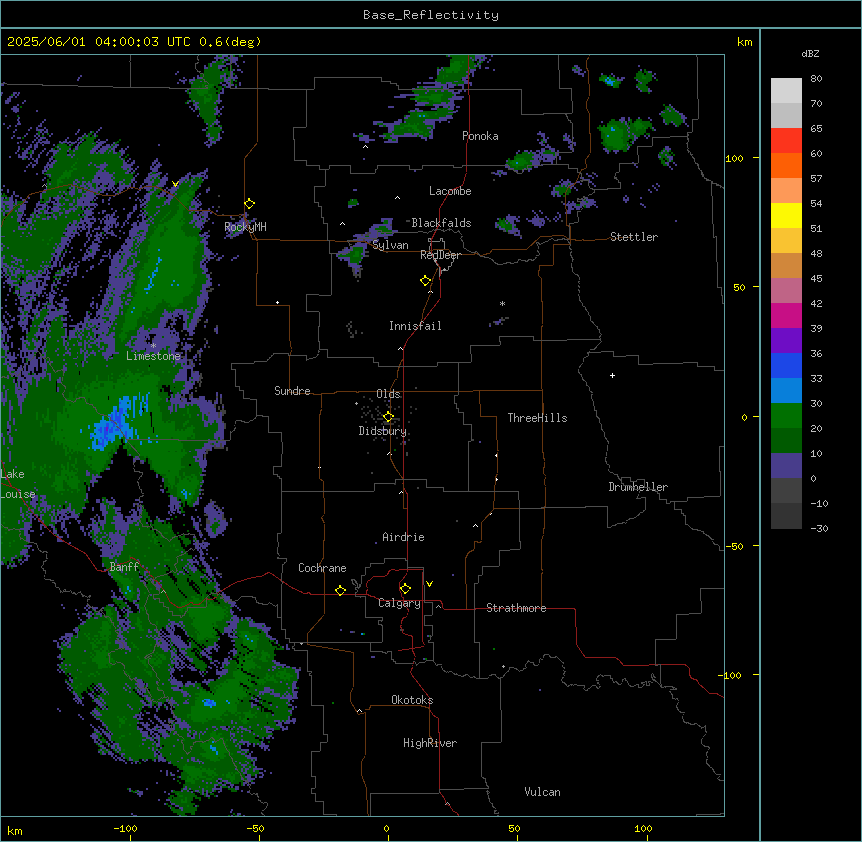This screenshot has height=842, width=862.
Task: Click the white plus marker north of Drumheller
Action: (612, 375)
